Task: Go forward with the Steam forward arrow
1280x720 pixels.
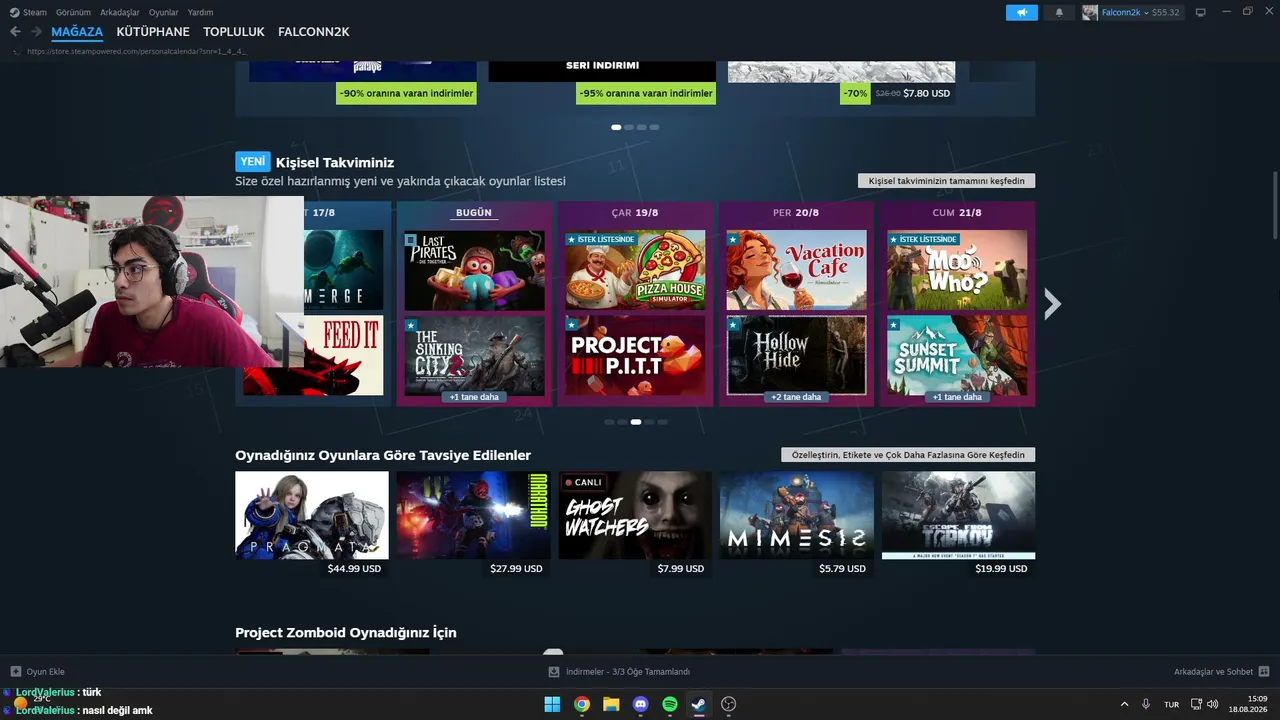Action: click(36, 32)
